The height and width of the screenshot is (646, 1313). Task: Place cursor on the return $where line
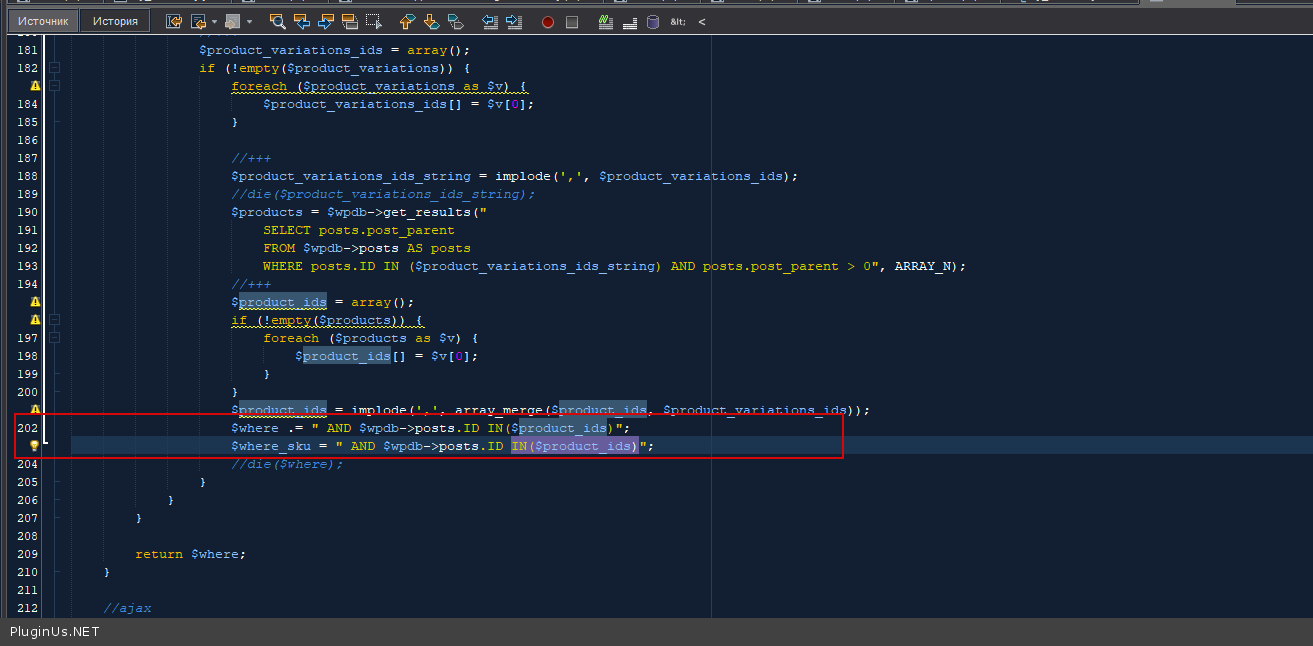click(190, 554)
